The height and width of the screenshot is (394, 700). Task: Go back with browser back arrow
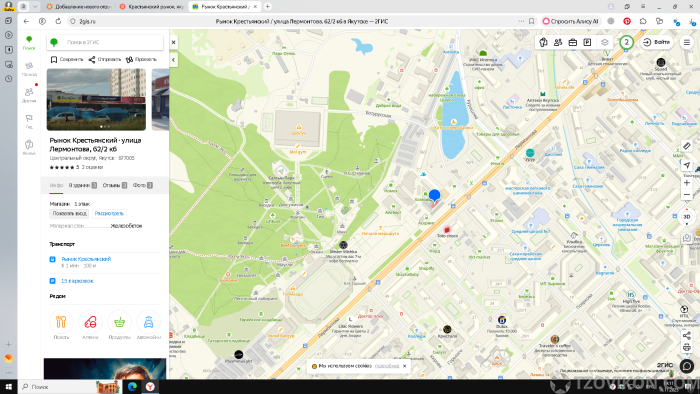[x=26, y=21]
